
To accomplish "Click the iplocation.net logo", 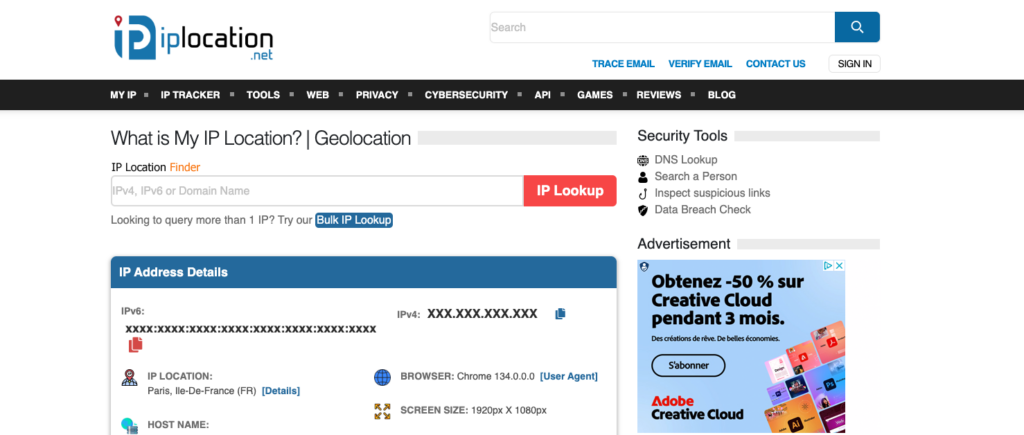I will [x=192, y=37].
